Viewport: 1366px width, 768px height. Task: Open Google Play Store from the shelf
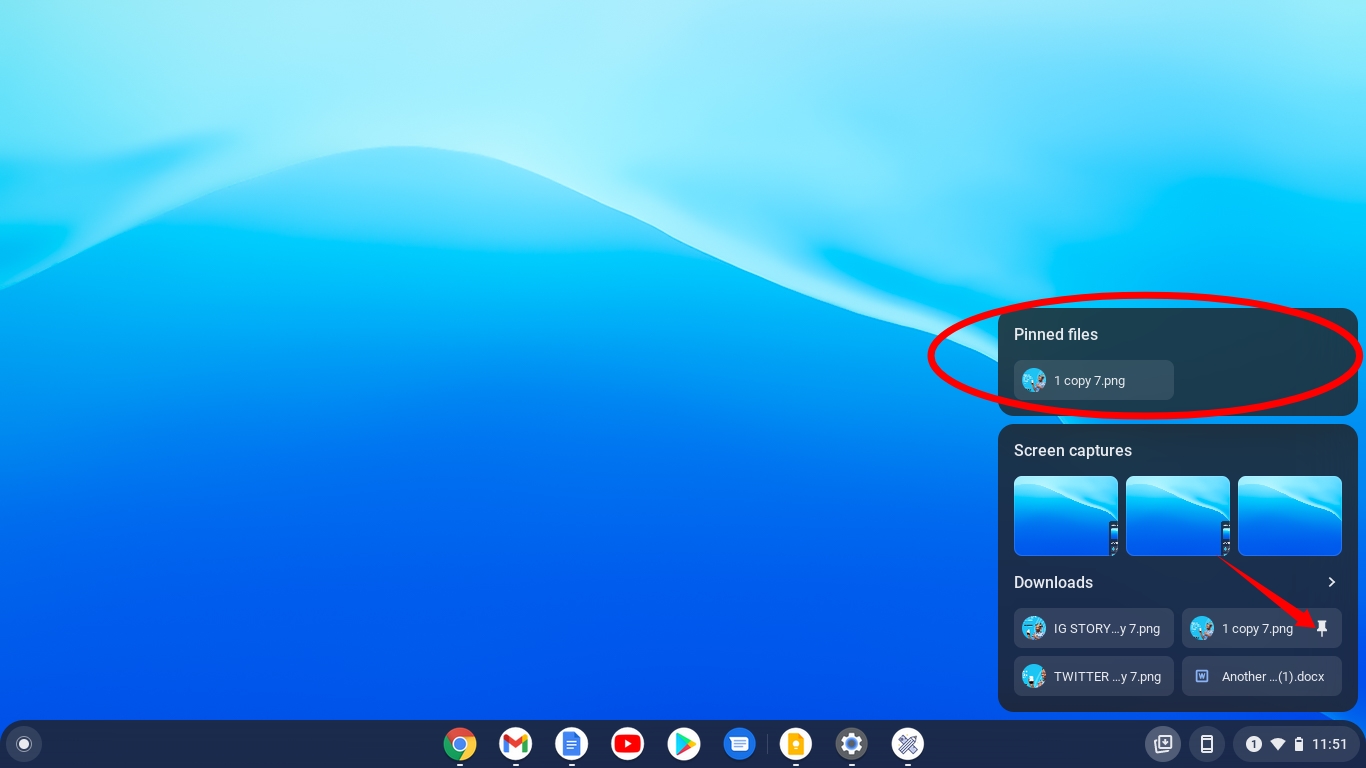(x=684, y=744)
